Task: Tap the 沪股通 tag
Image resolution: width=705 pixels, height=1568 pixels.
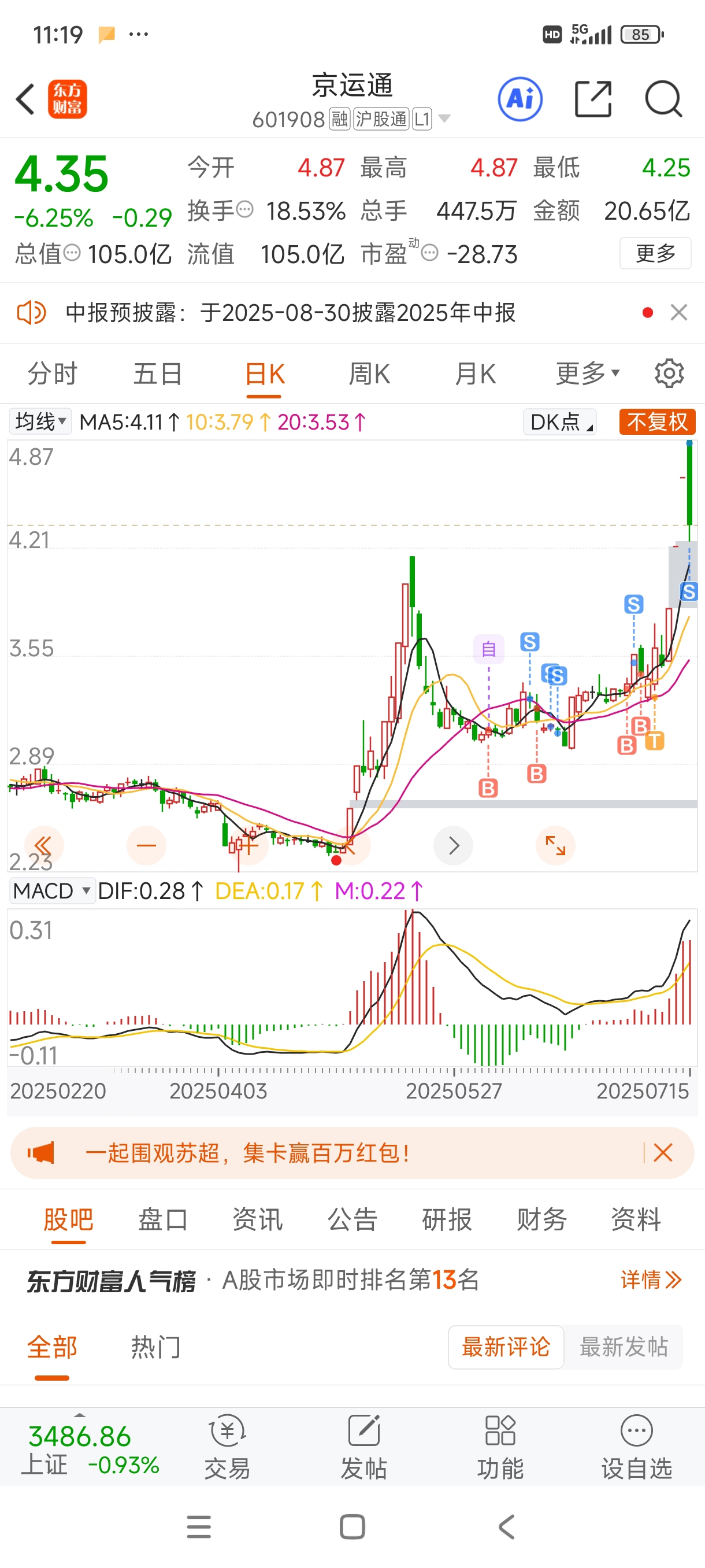Action: (x=381, y=119)
